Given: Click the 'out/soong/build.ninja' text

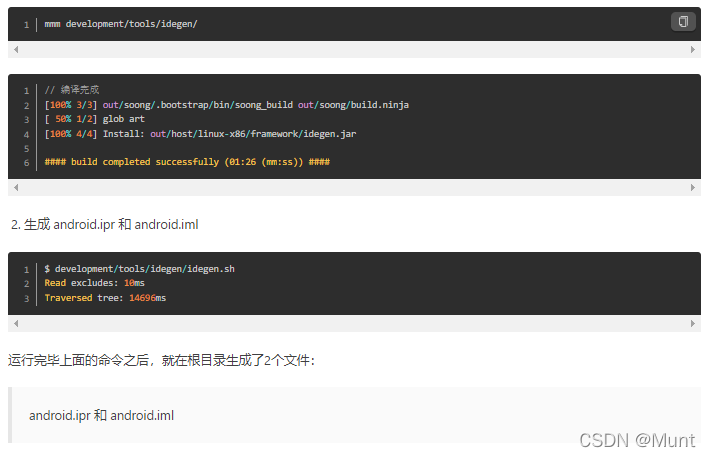Looking at the screenshot, I should [x=353, y=105].
